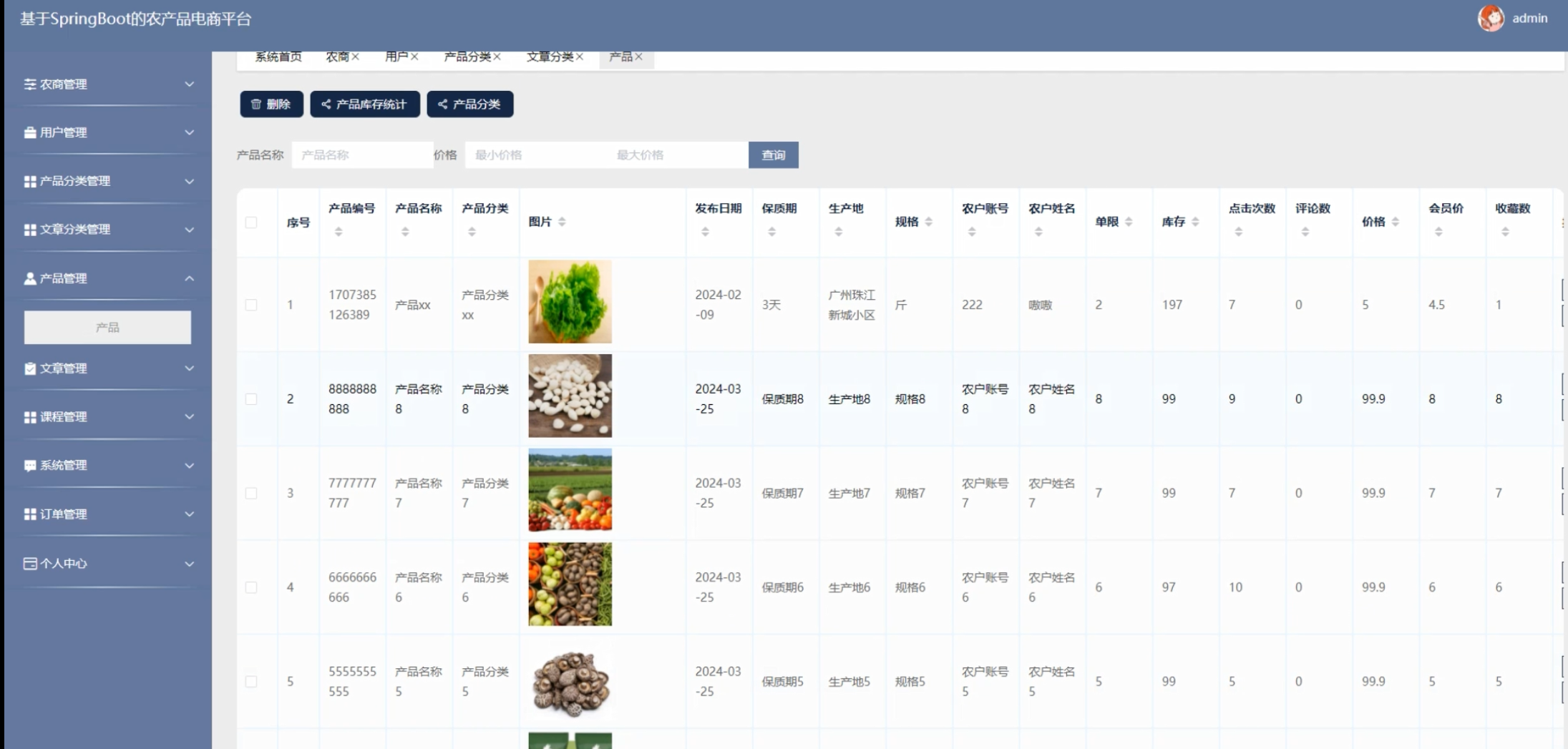Expand the 订单管理 menu chevron

pos(189,514)
